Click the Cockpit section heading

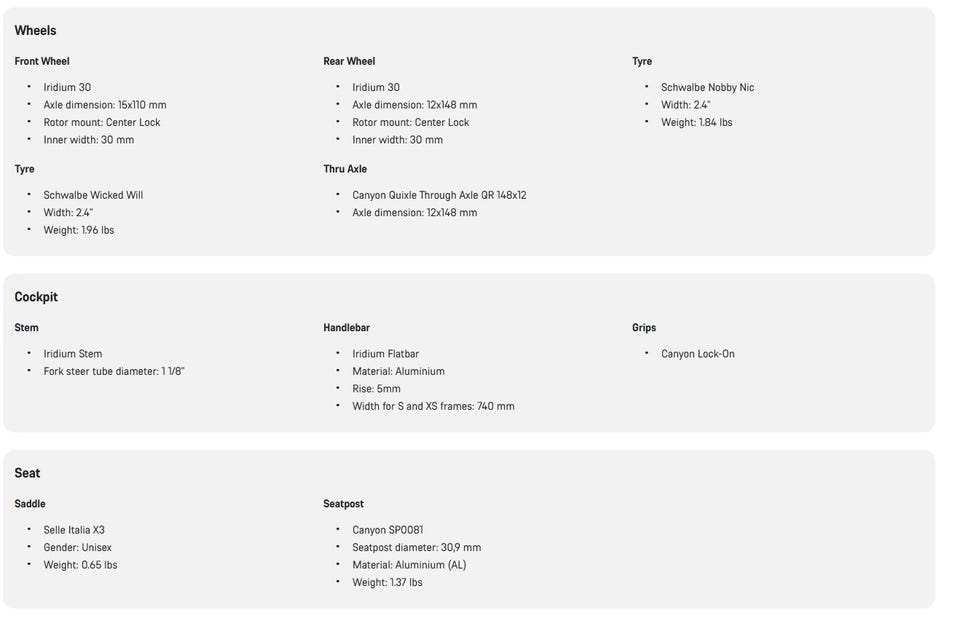pyautogui.click(x=36, y=297)
